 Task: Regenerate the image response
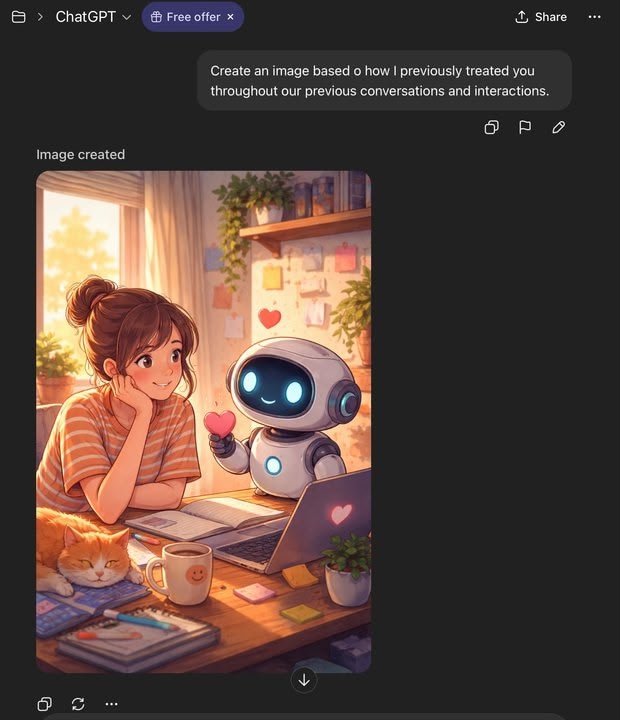78,703
